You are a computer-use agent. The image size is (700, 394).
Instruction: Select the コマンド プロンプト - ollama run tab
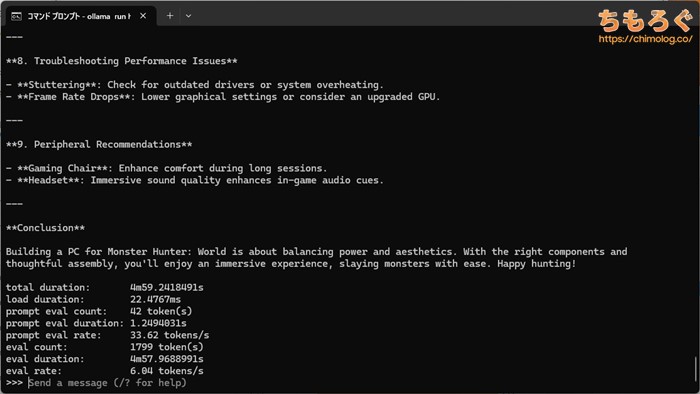79,16
